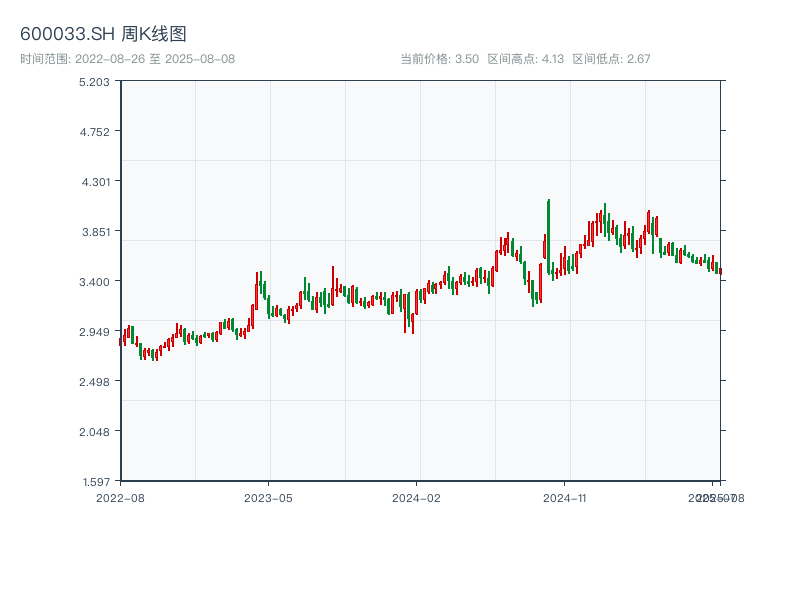The height and width of the screenshot is (600, 800).
Task: Click the y-axis value 2.048
Action: 94,432
